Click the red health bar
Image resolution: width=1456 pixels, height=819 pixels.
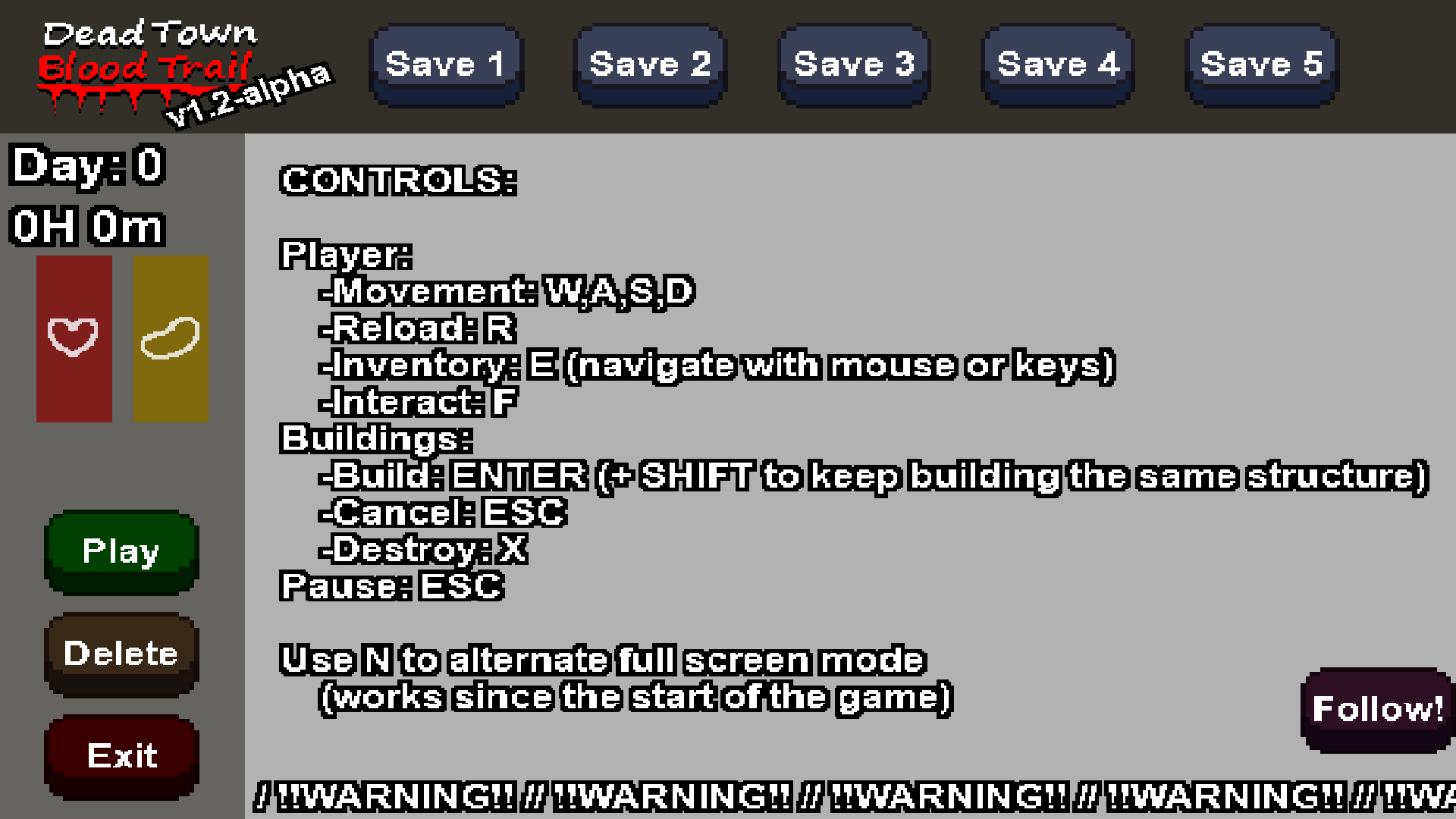74,339
